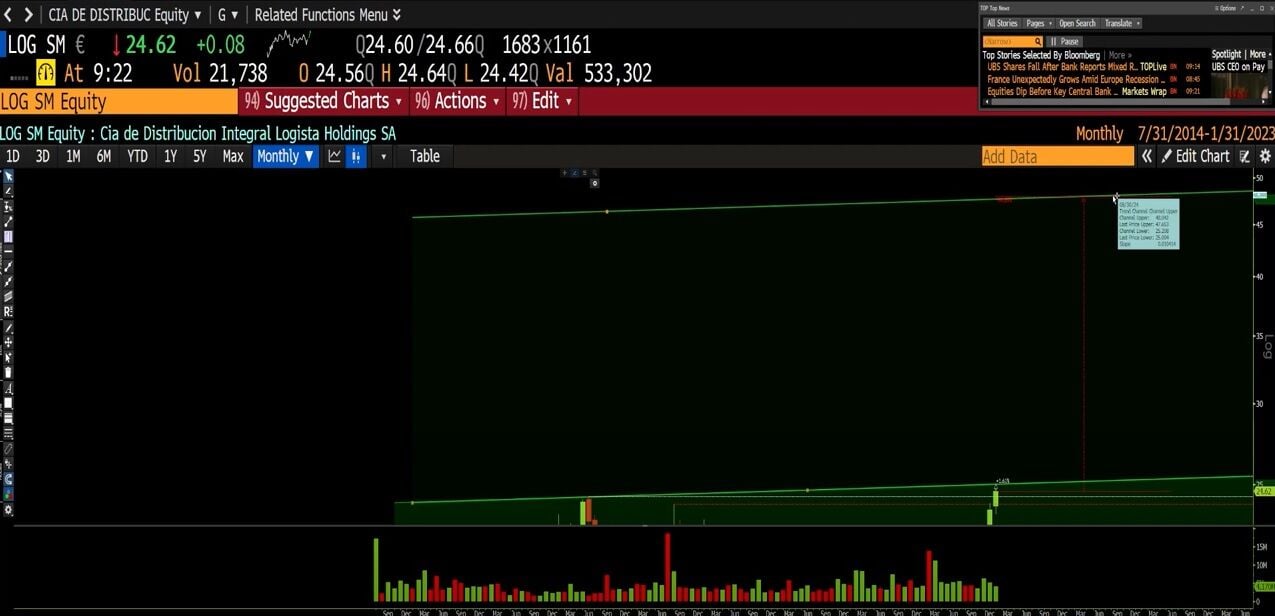Image resolution: width=1275 pixels, height=616 pixels.
Task: Select the 1M range
Action: tap(73, 156)
